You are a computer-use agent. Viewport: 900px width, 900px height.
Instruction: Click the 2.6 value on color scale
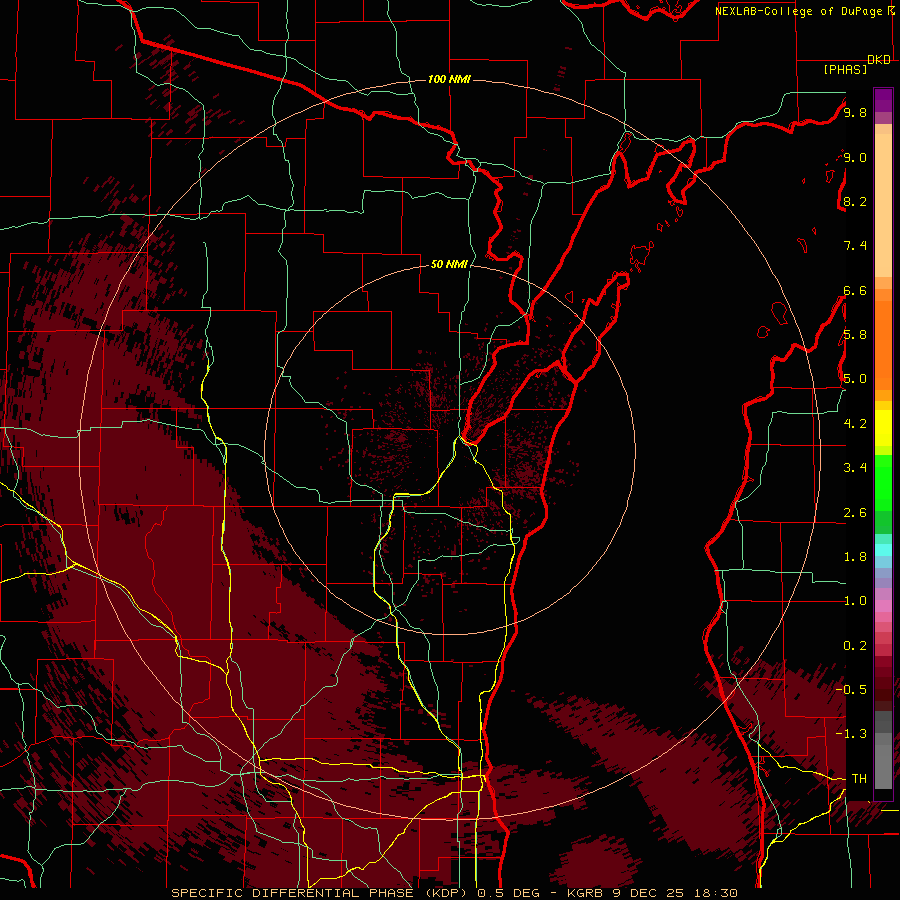coord(855,513)
